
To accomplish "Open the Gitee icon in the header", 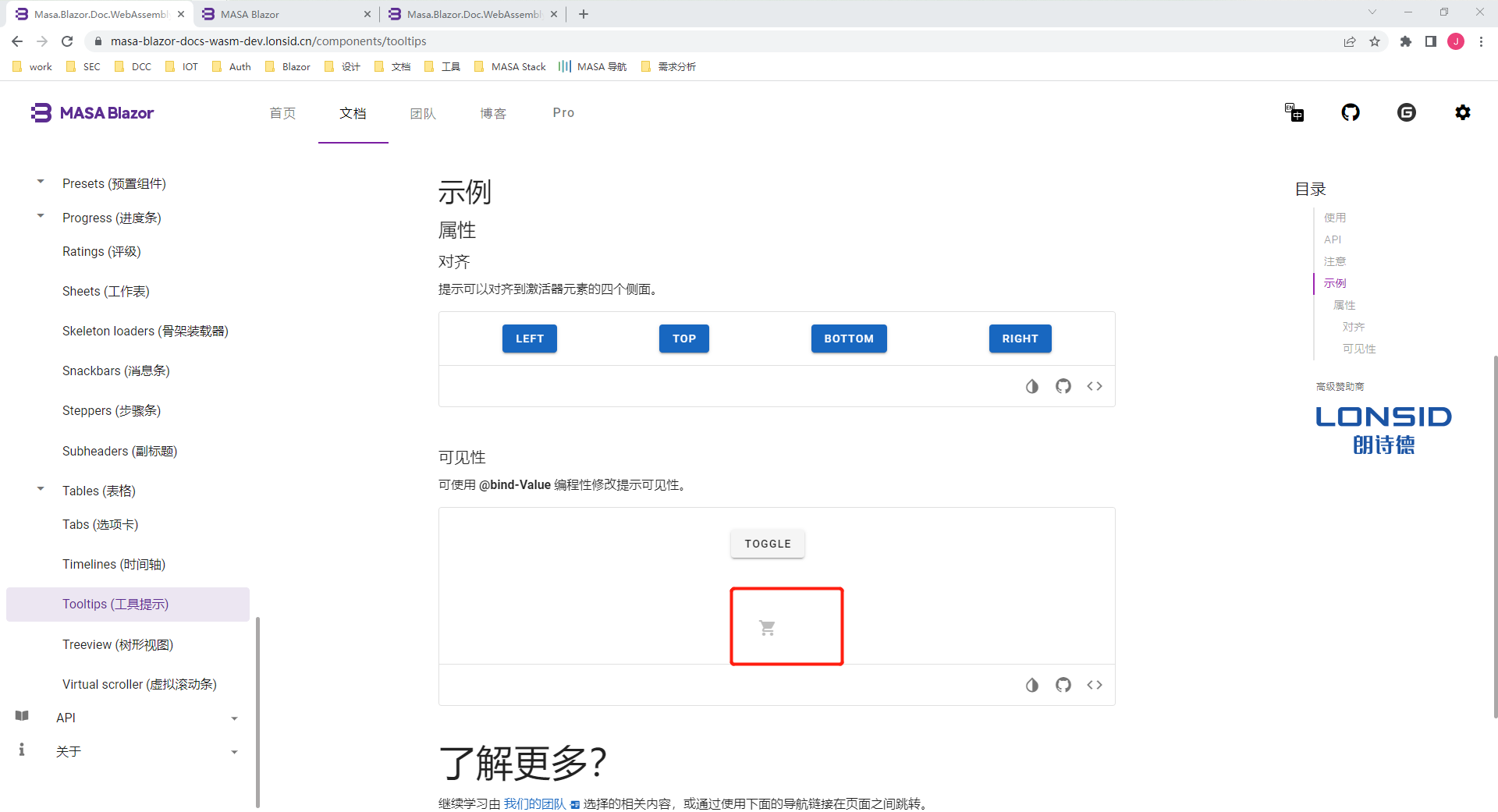I will pyautogui.click(x=1407, y=112).
